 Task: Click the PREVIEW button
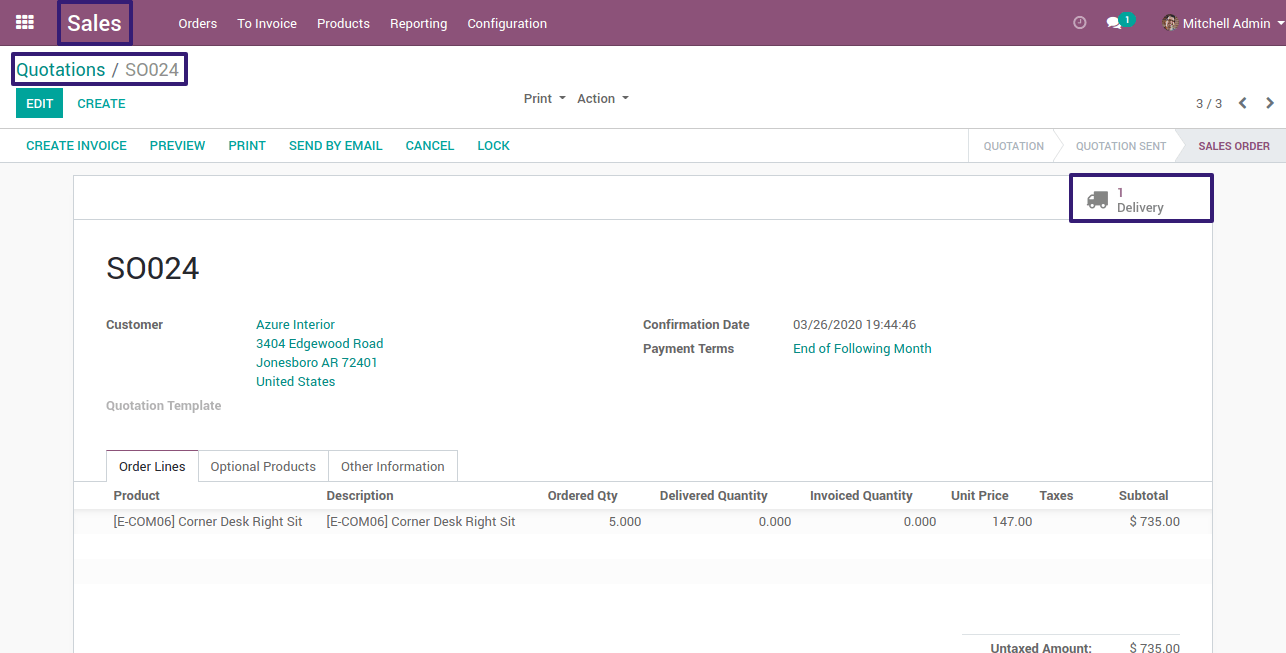(x=177, y=145)
